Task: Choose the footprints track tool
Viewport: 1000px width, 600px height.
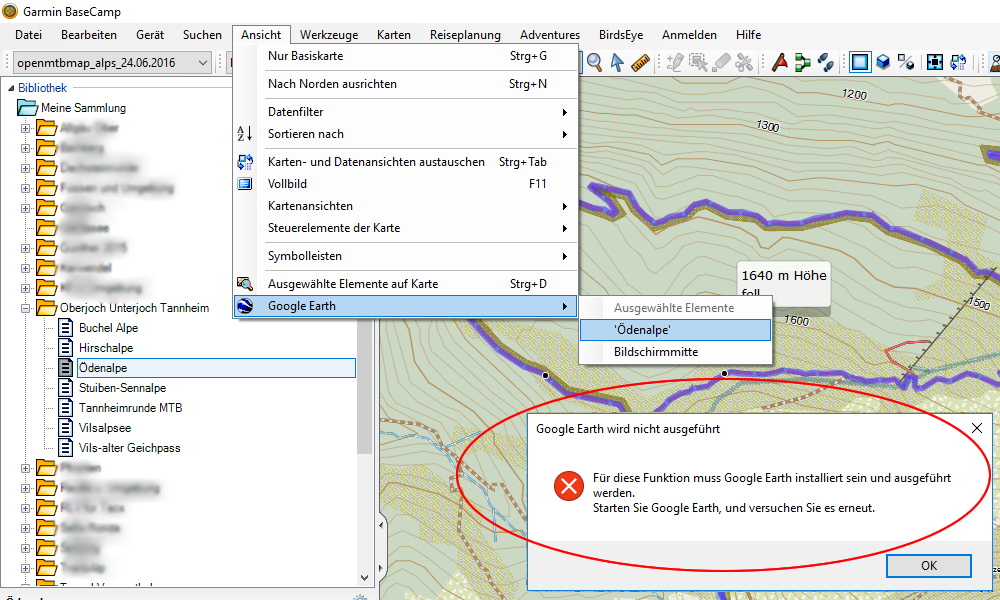Action: (825, 63)
